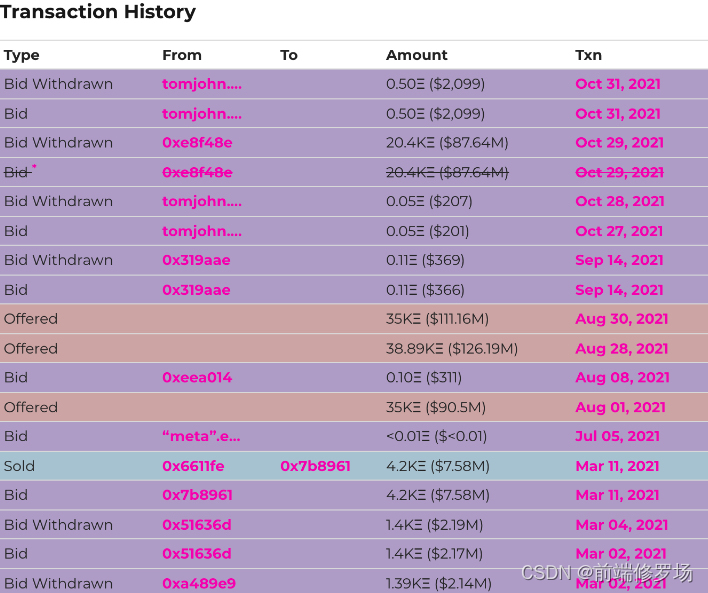The height and width of the screenshot is (593, 708).
Task: Click the Mar 04, 2021 transaction date
Action: (621, 525)
